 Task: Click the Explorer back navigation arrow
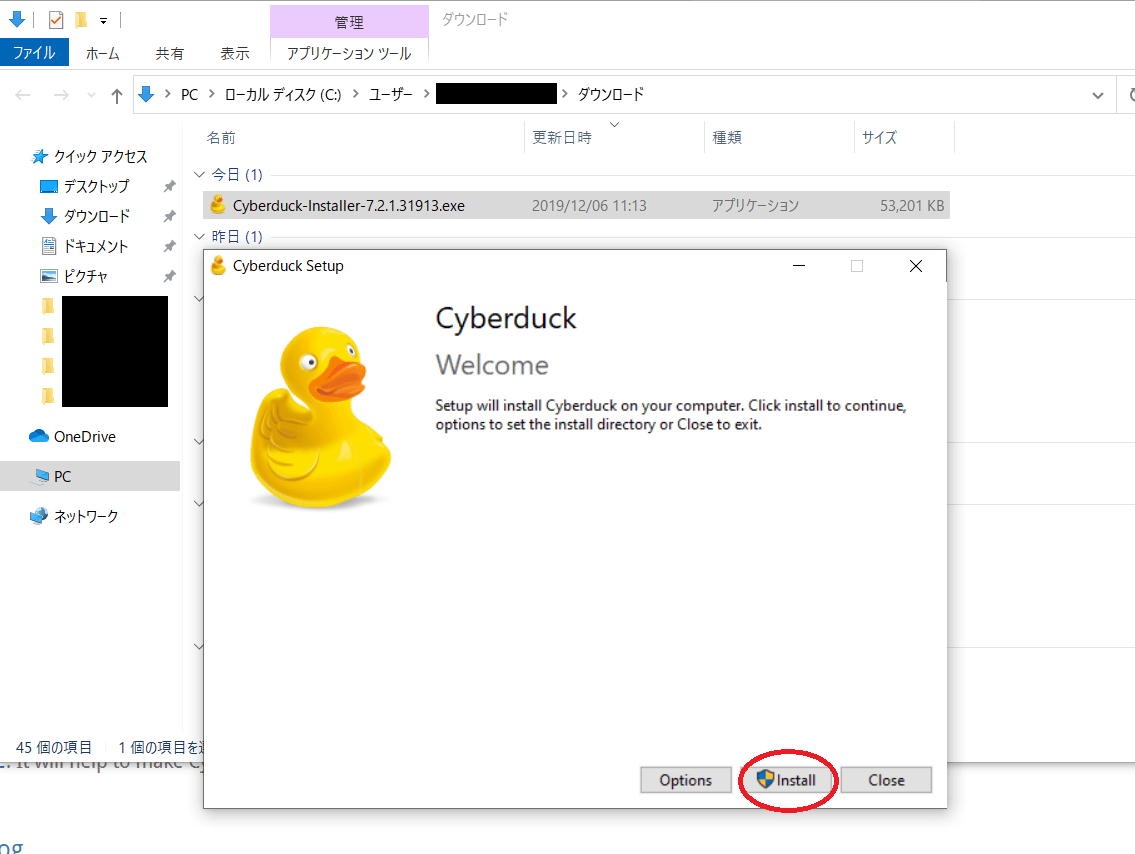tap(23, 95)
